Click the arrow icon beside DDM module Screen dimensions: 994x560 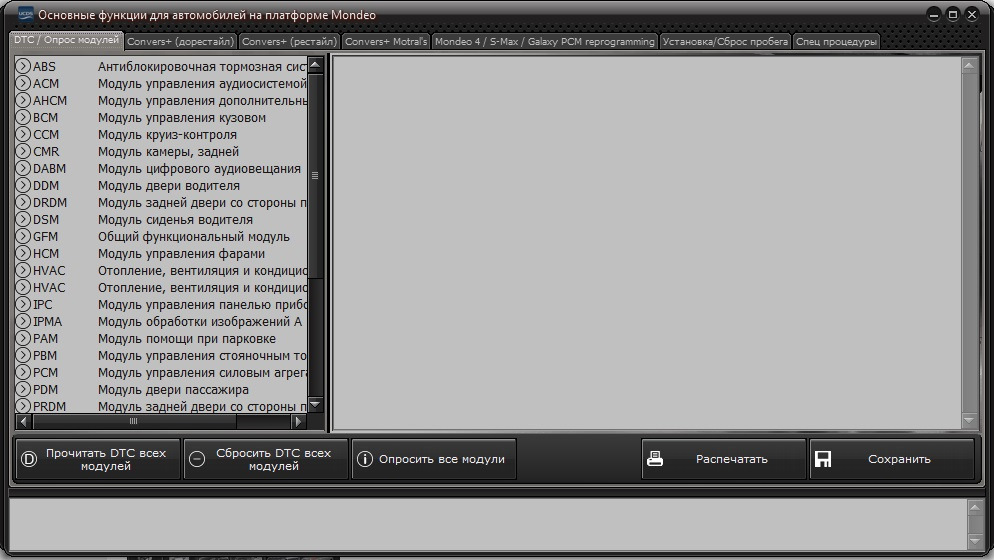click(23, 185)
